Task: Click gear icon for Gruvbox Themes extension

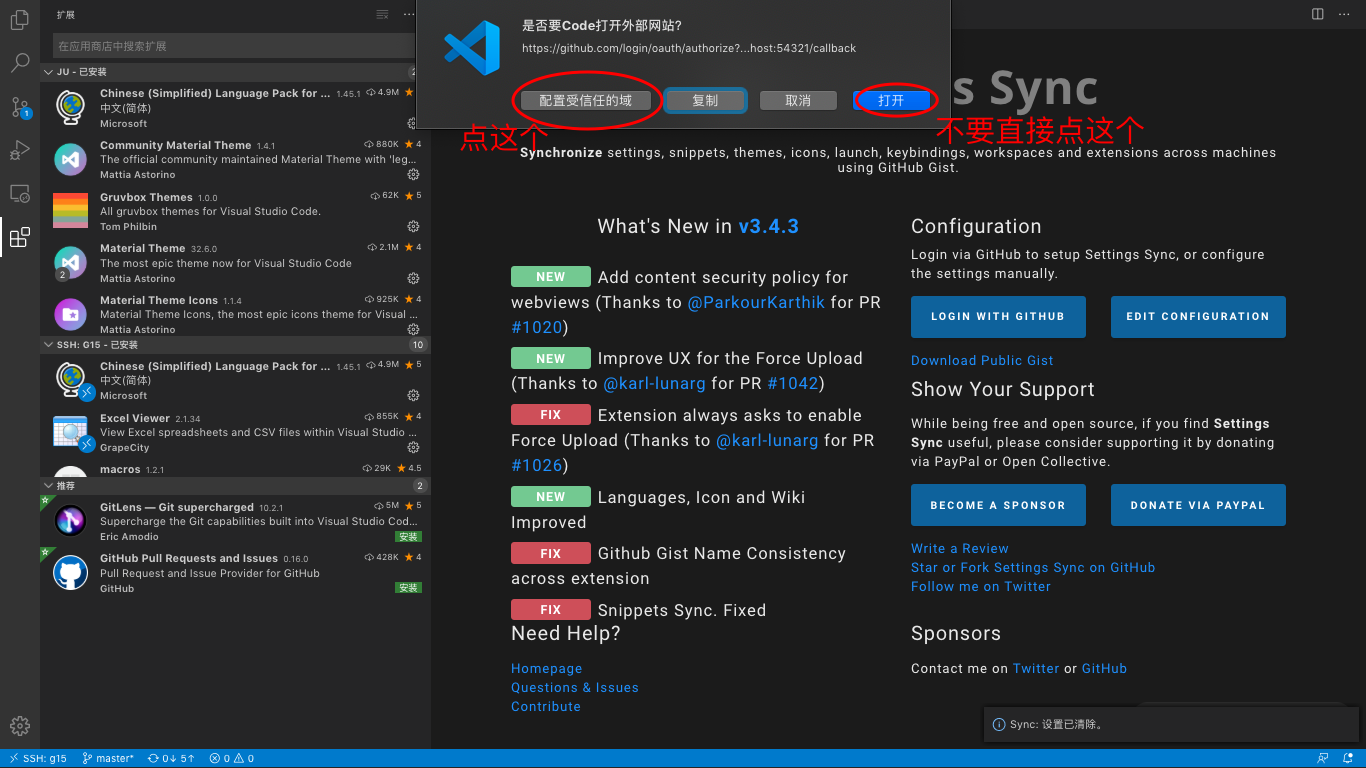Action: click(413, 227)
